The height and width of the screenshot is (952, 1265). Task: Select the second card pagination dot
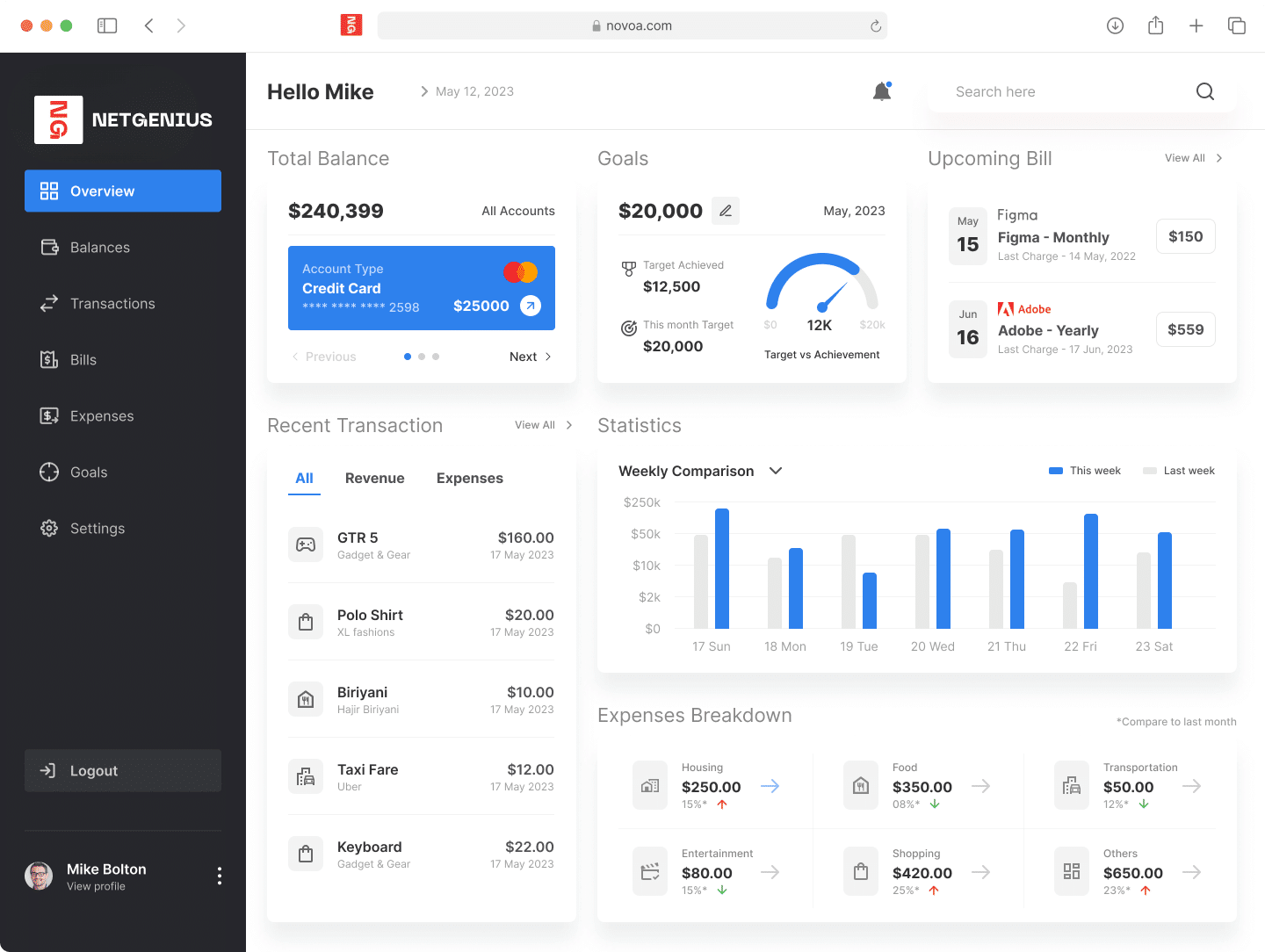(422, 357)
